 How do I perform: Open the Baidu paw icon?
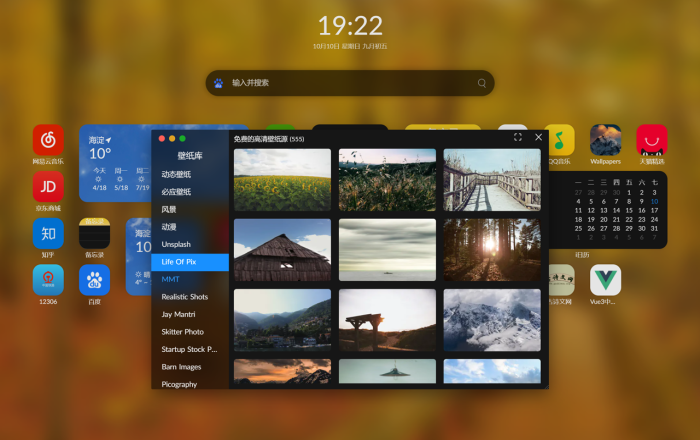point(95,280)
